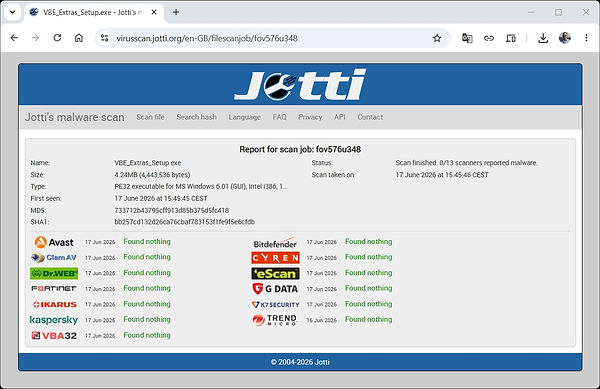The image size is (600, 389).
Task: Click the browser forward arrow
Action: pyautogui.click(x=36, y=38)
